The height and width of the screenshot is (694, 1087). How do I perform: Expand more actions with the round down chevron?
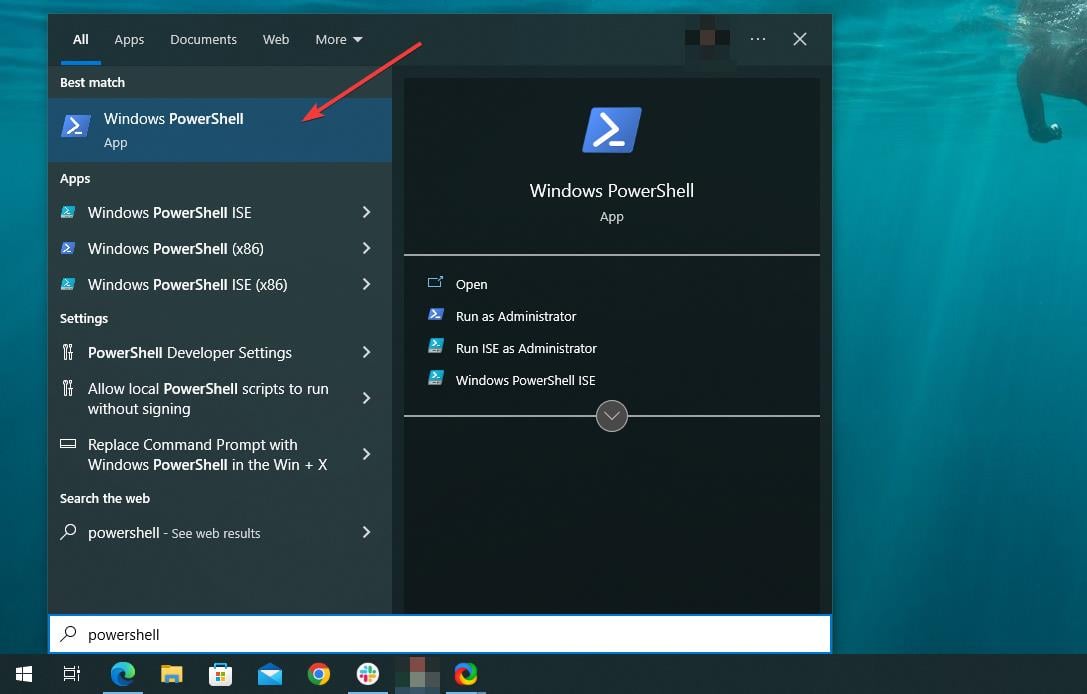pos(611,416)
